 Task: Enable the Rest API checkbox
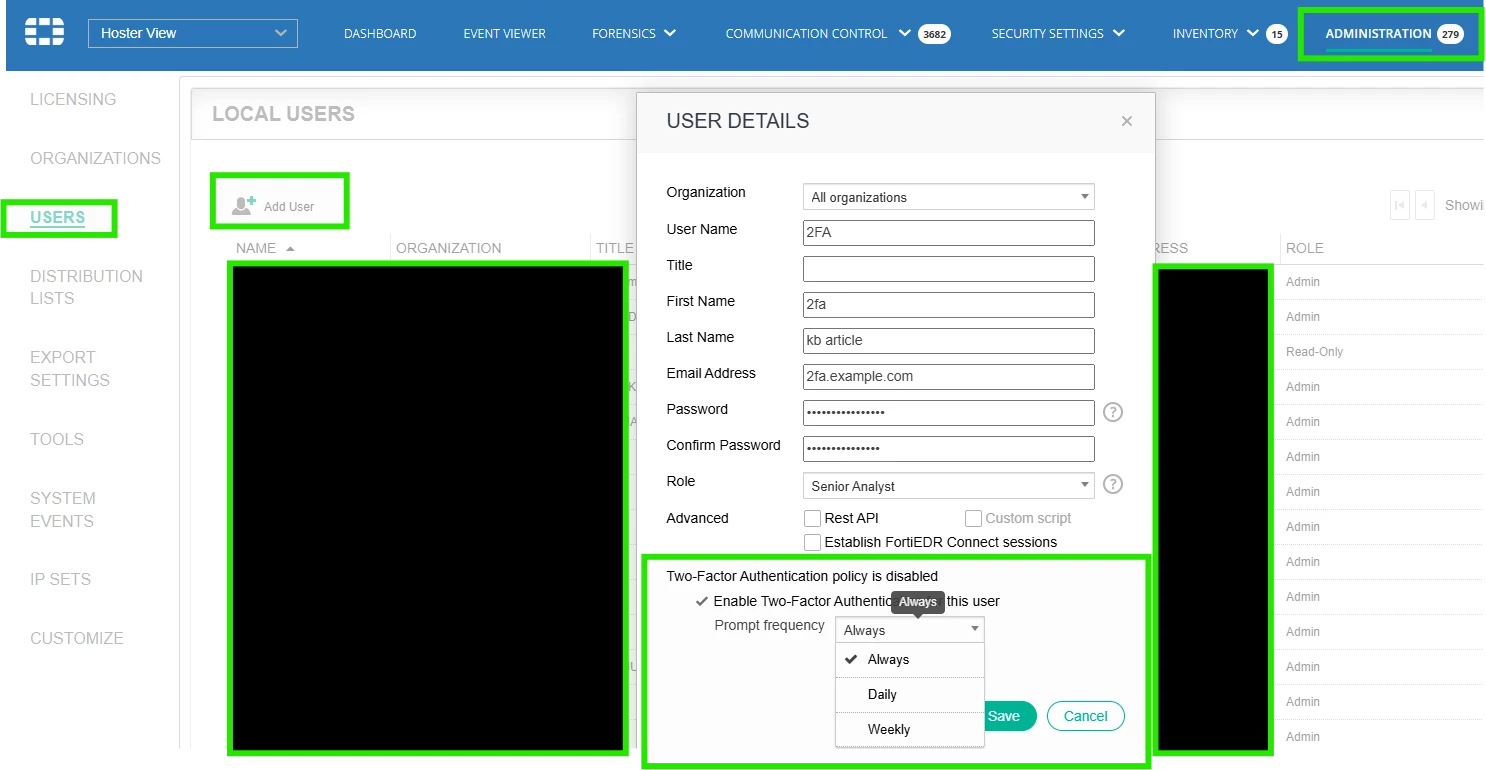812,518
